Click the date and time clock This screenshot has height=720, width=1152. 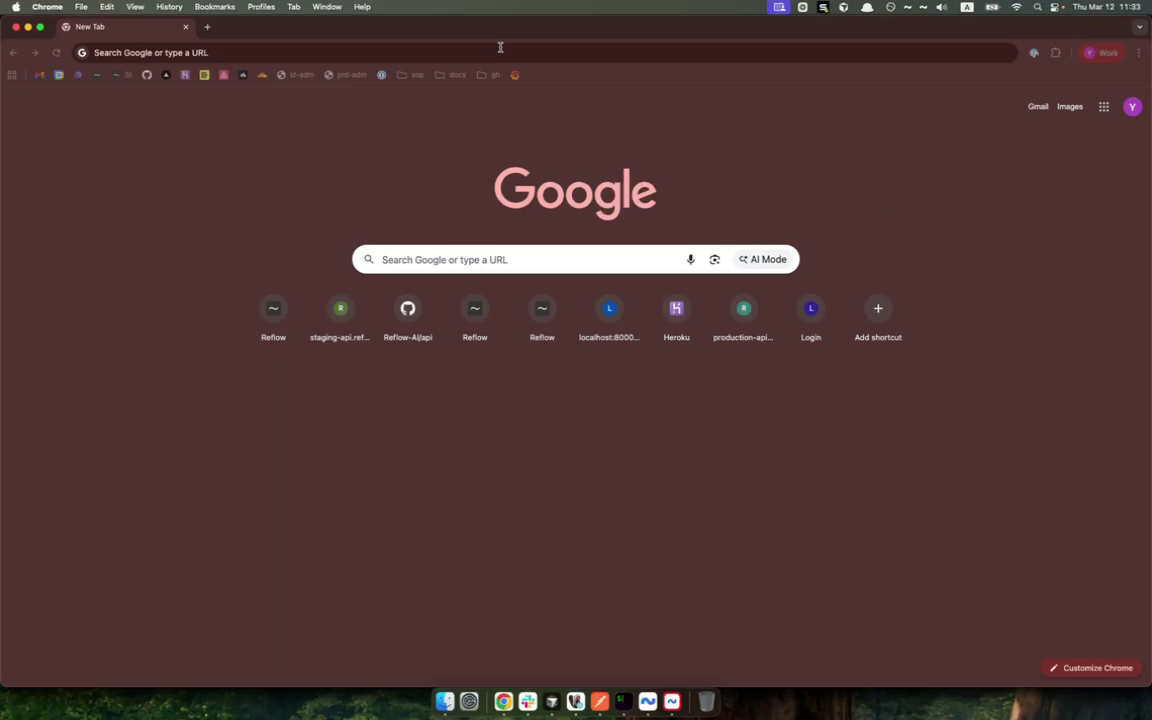pos(1106,7)
